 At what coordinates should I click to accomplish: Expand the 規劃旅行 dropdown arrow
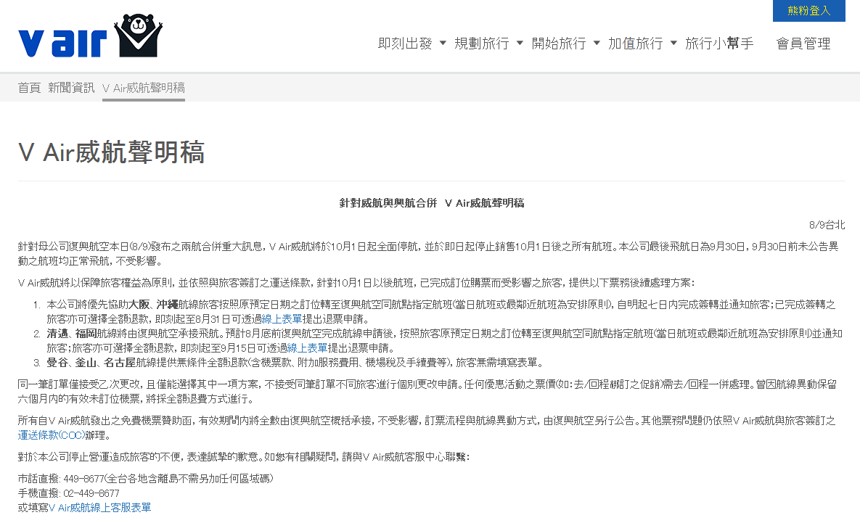[x=519, y=43]
